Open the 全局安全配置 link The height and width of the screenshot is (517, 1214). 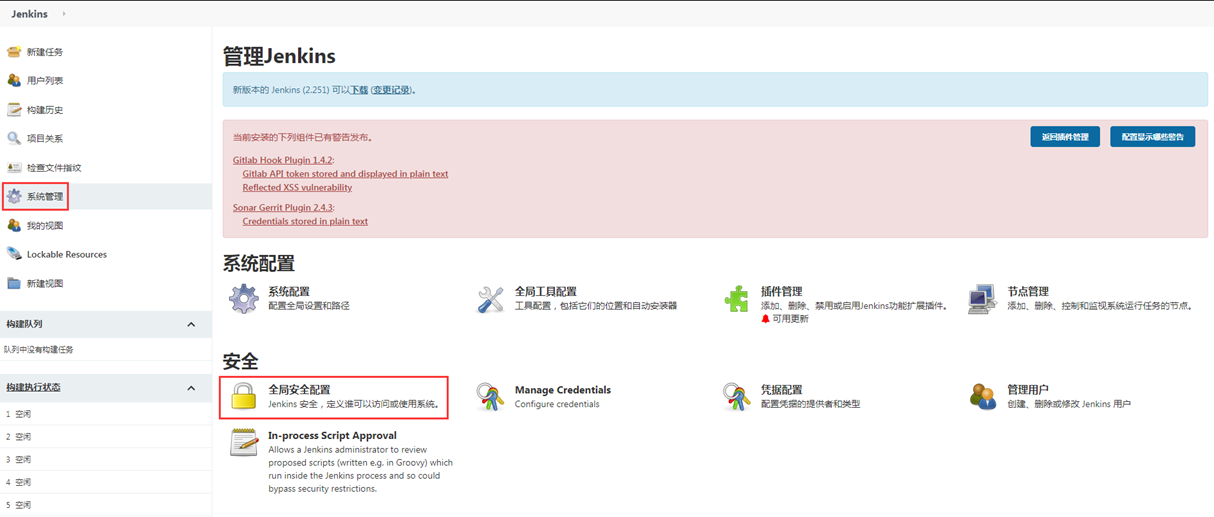pyautogui.click(x=299, y=389)
